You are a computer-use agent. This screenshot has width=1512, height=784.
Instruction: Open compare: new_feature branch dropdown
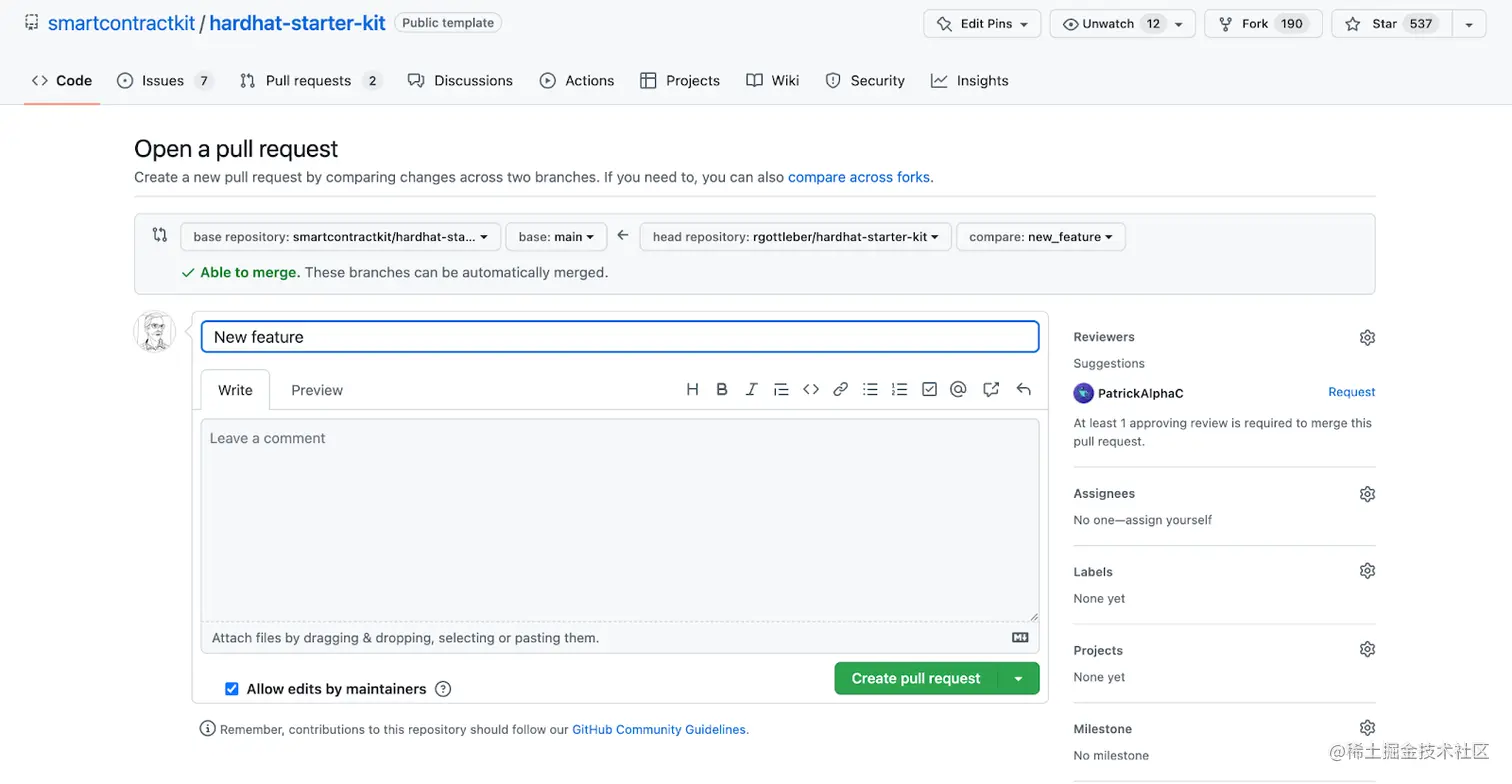coord(1041,237)
